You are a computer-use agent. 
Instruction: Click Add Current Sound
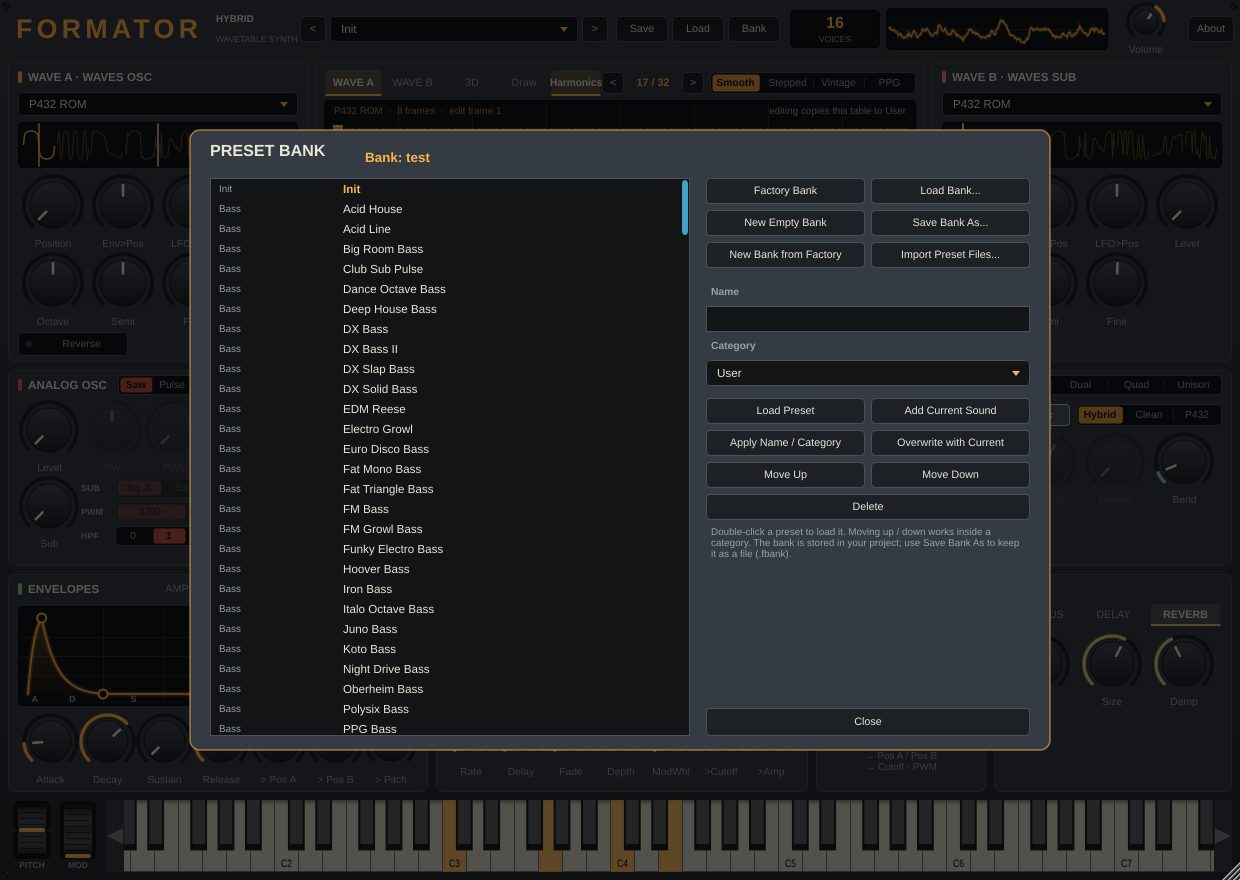coord(950,411)
